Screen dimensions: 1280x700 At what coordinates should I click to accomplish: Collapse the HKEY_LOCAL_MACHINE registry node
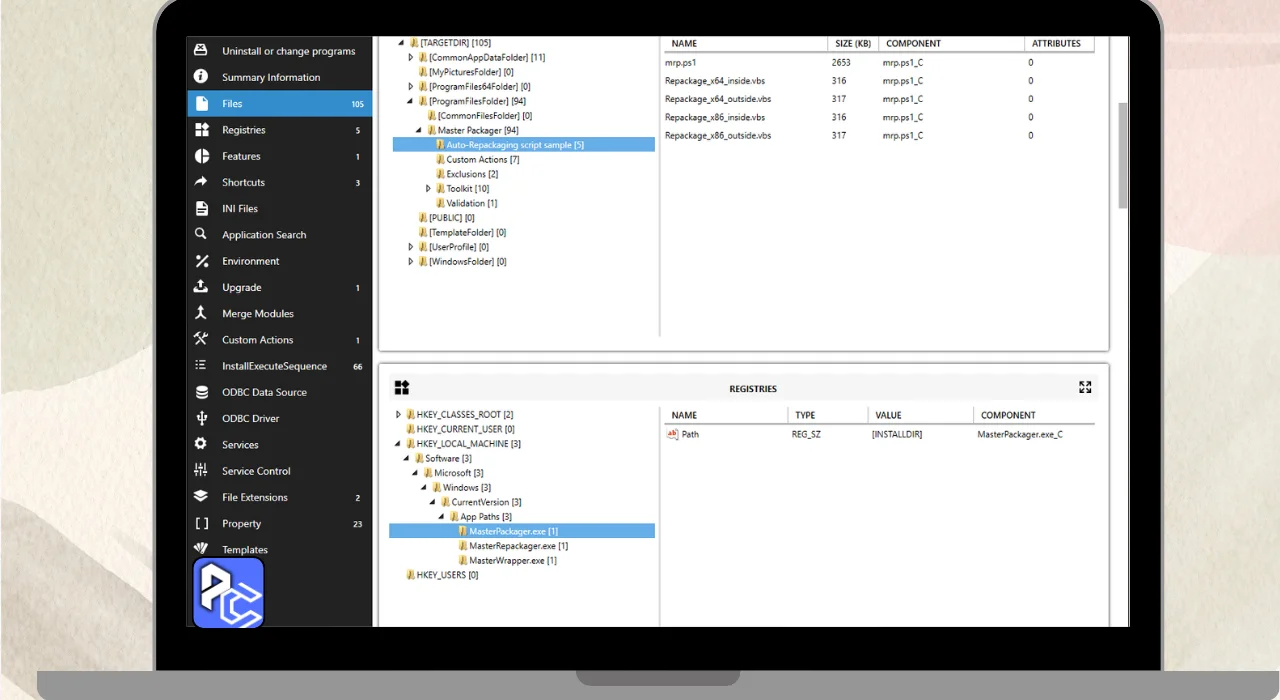coord(398,444)
